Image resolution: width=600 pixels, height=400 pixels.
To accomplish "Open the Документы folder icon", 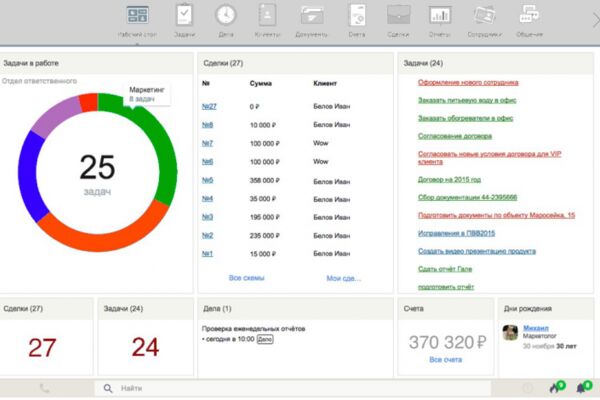I will (x=312, y=15).
